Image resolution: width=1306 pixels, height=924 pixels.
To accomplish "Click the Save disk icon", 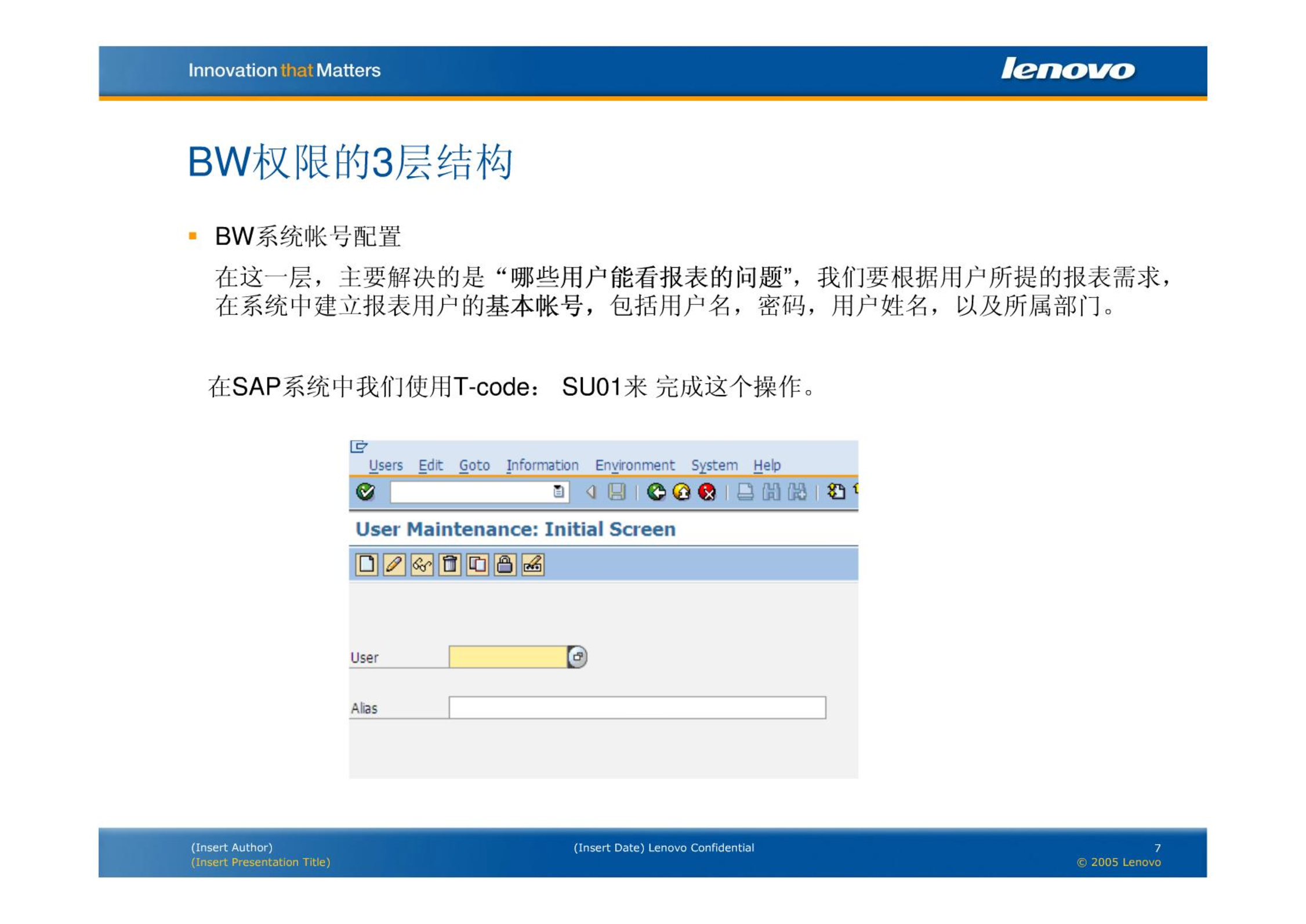I will click(x=616, y=492).
